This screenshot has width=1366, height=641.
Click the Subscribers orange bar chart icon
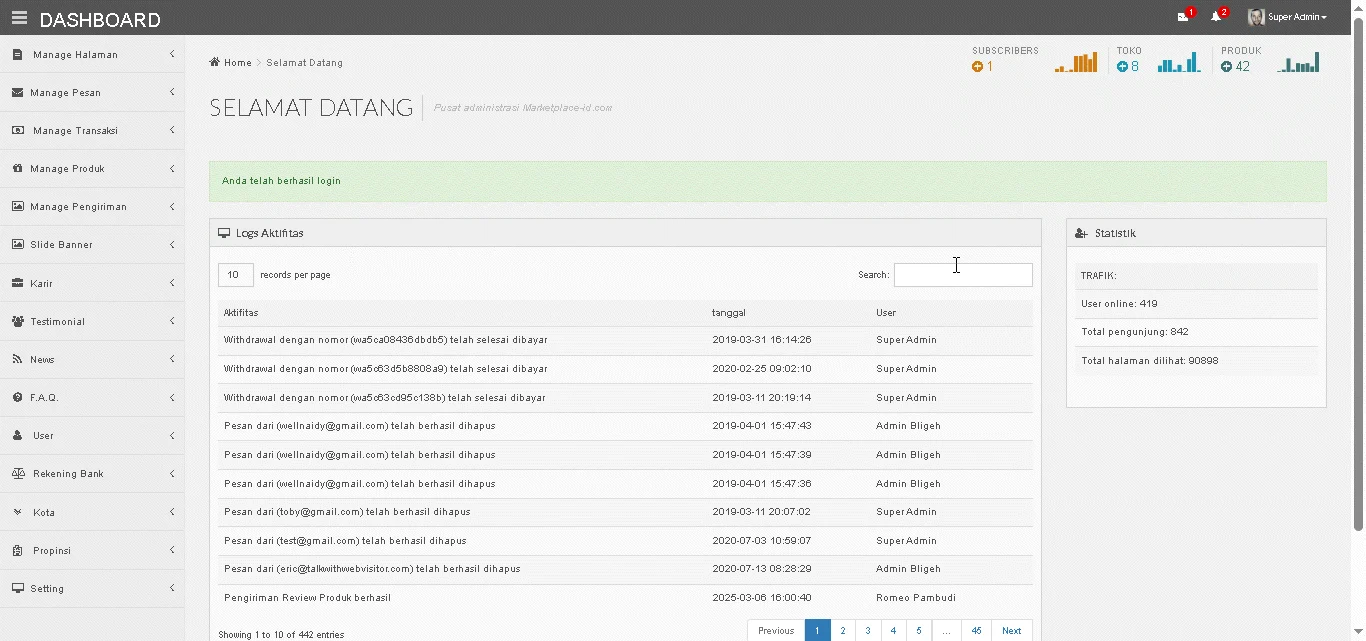click(x=1076, y=64)
